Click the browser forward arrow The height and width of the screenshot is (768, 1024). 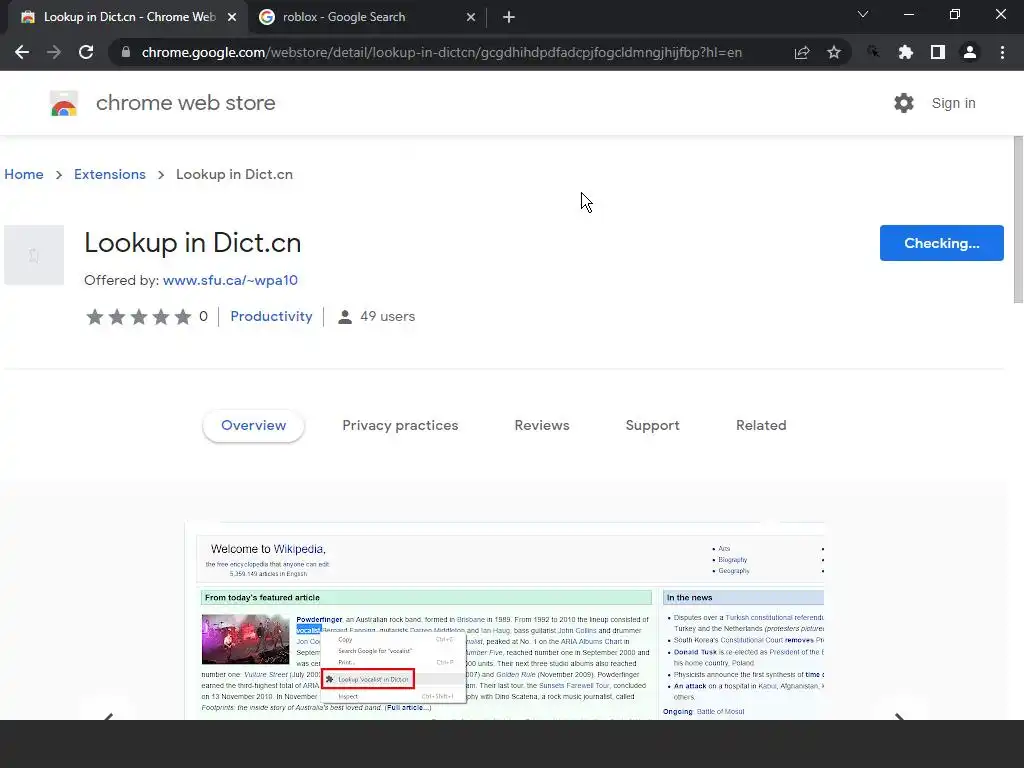[54, 52]
